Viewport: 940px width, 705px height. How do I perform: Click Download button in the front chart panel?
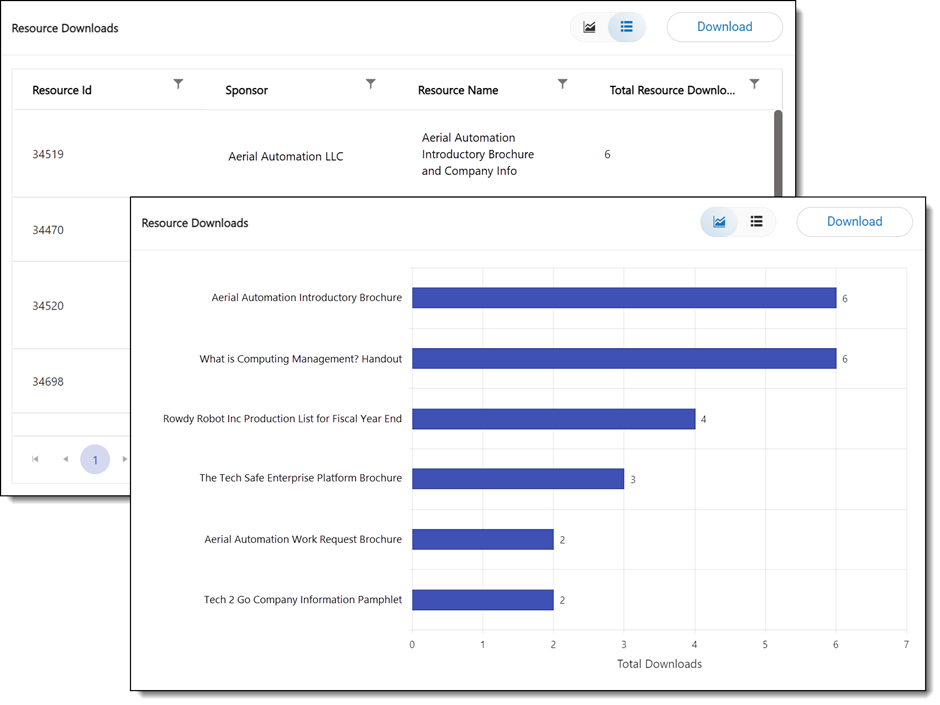(x=854, y=222)
